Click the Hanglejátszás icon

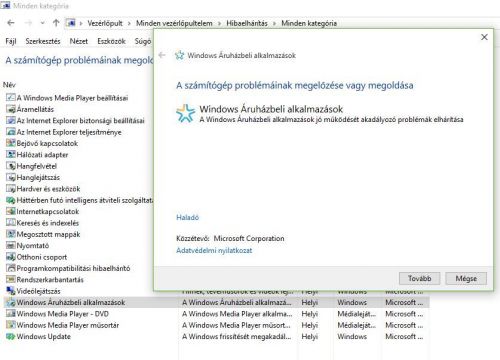[11, 177]
